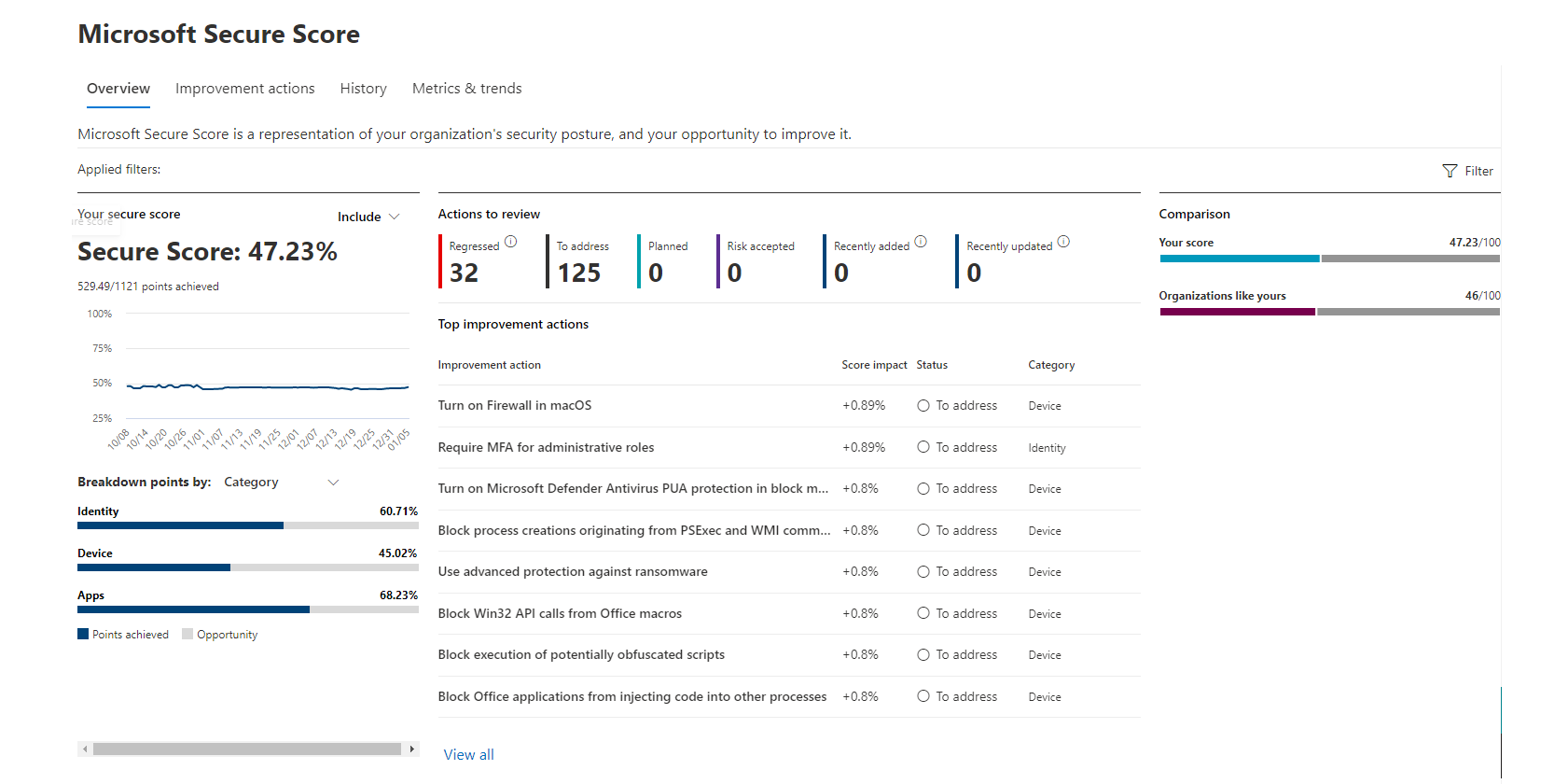The width and height of the screenshot is (1568, 784).
Task: Click the info icon beside Regressed
Action: [511, 242]
